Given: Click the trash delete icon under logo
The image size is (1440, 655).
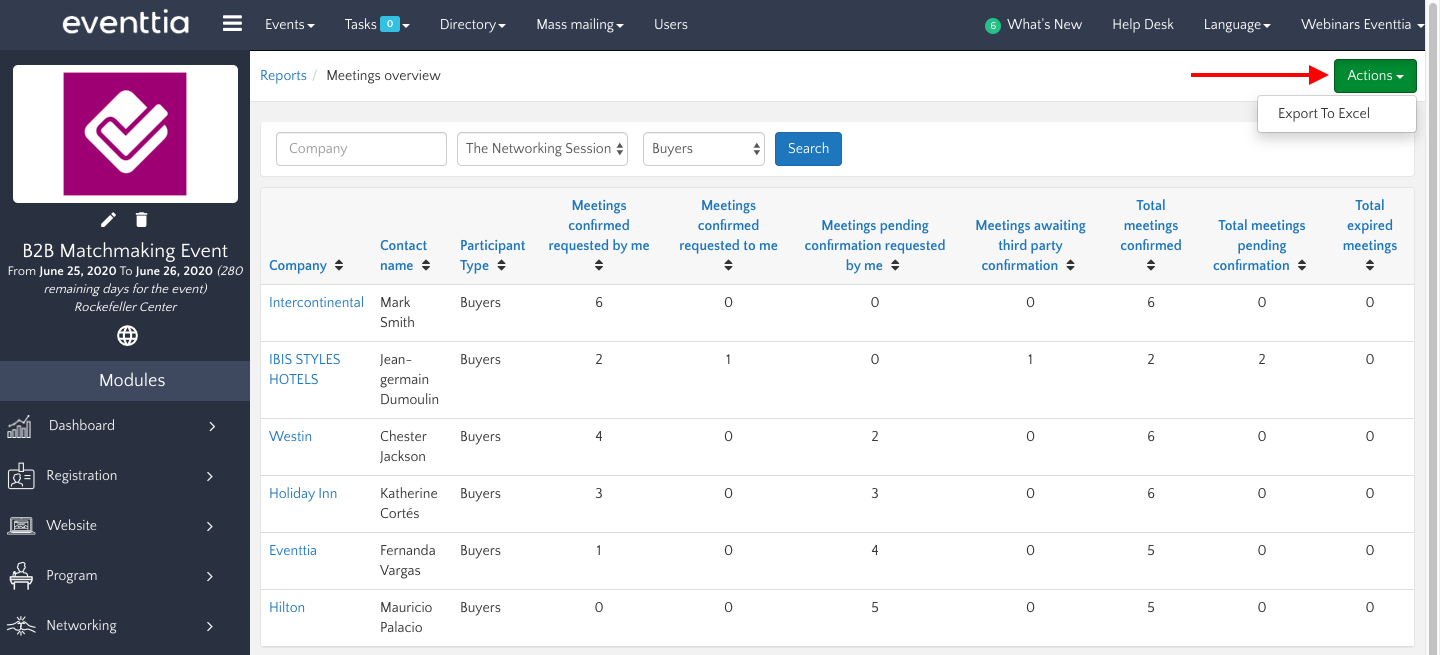Looking at the screenshot, I should 142,219.
